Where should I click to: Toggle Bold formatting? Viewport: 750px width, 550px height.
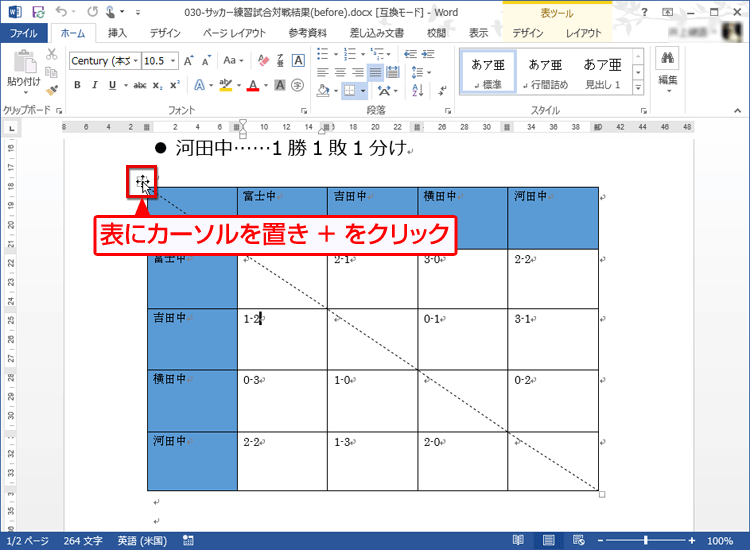pyautogui.click(x=77, y=85)
